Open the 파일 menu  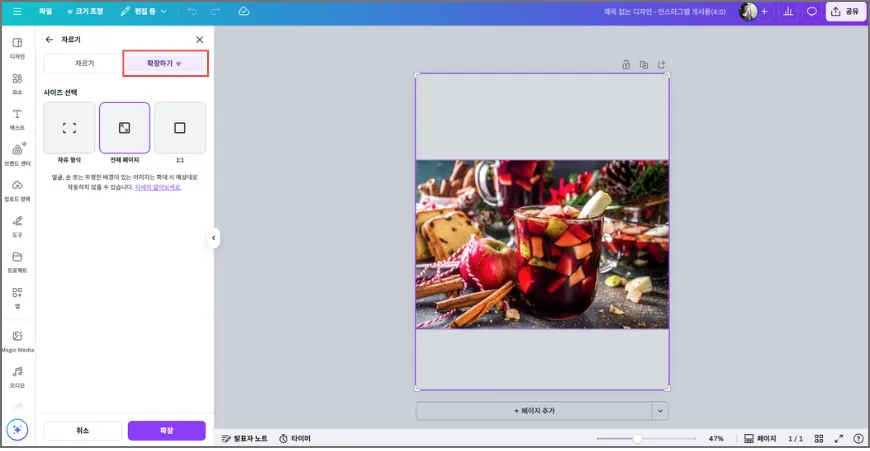pos(45,11)
